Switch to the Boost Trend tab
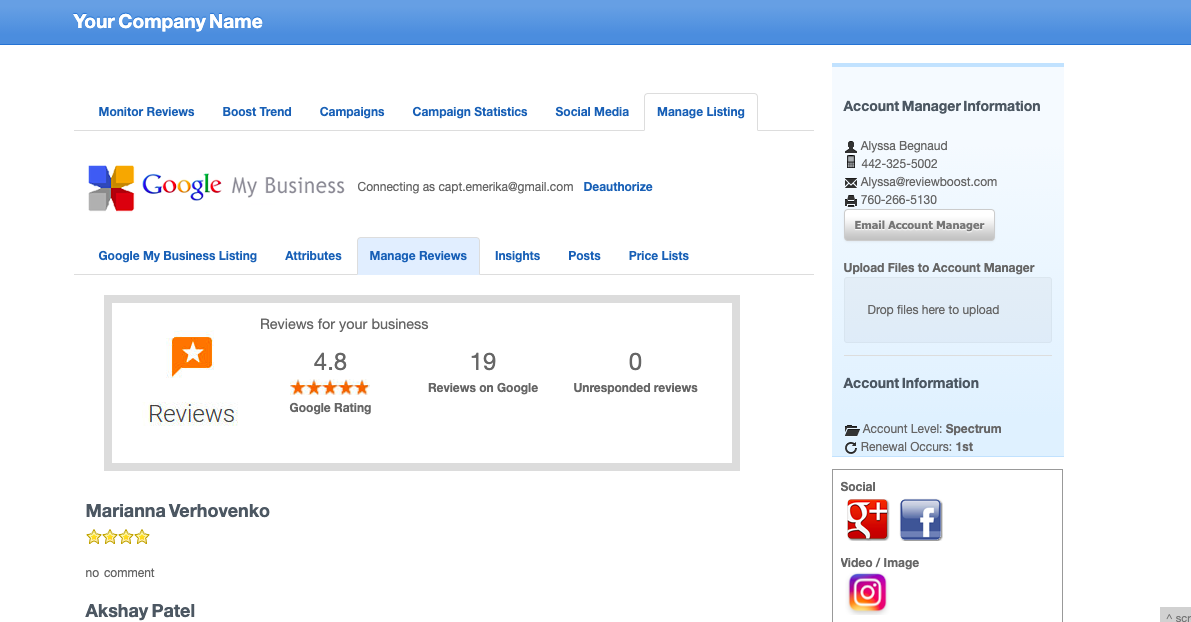 [257, 112]
